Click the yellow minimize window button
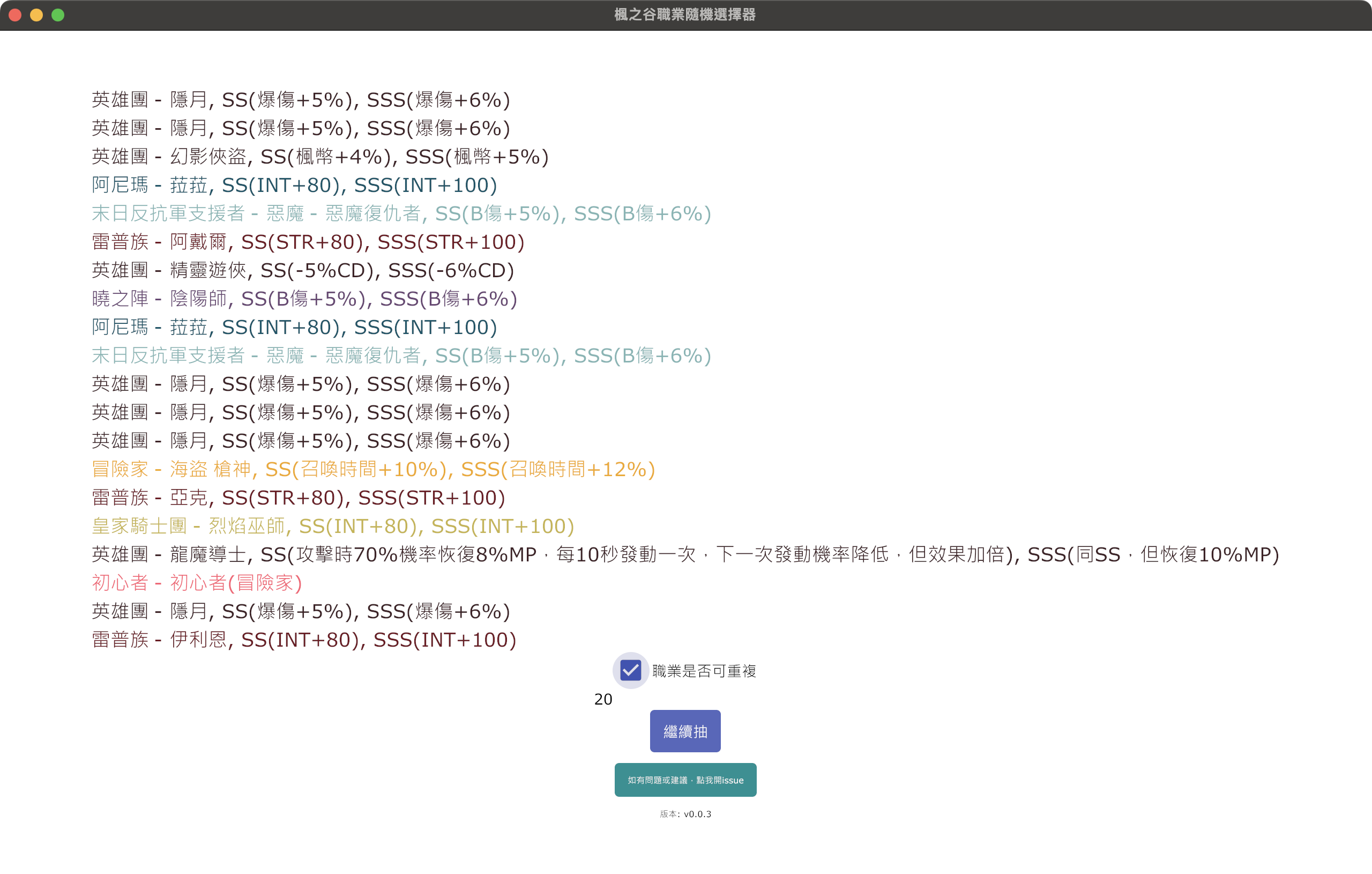Screen dimensions: 1372x874 click(36, 15)
